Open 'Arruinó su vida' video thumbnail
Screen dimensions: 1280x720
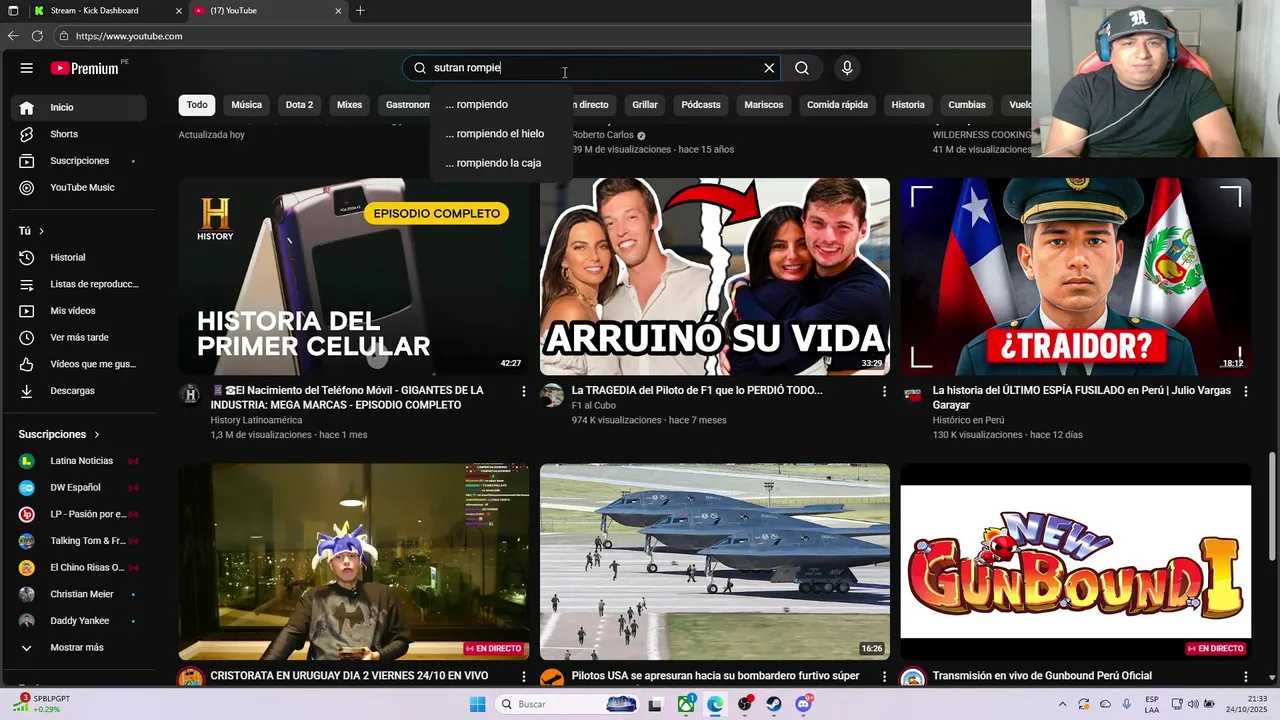coord(715,277)
